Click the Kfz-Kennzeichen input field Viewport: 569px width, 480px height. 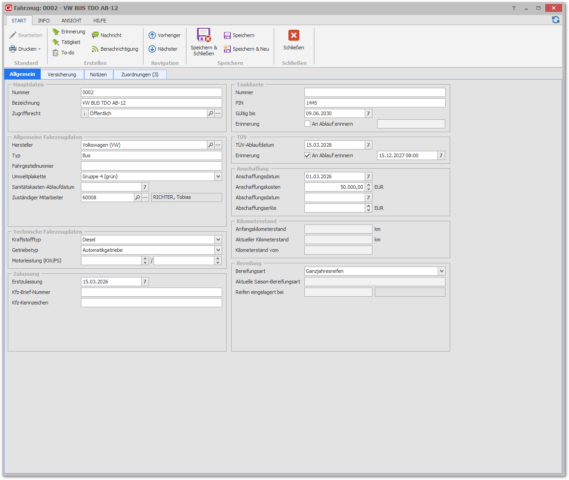click(x=151, y=303)
